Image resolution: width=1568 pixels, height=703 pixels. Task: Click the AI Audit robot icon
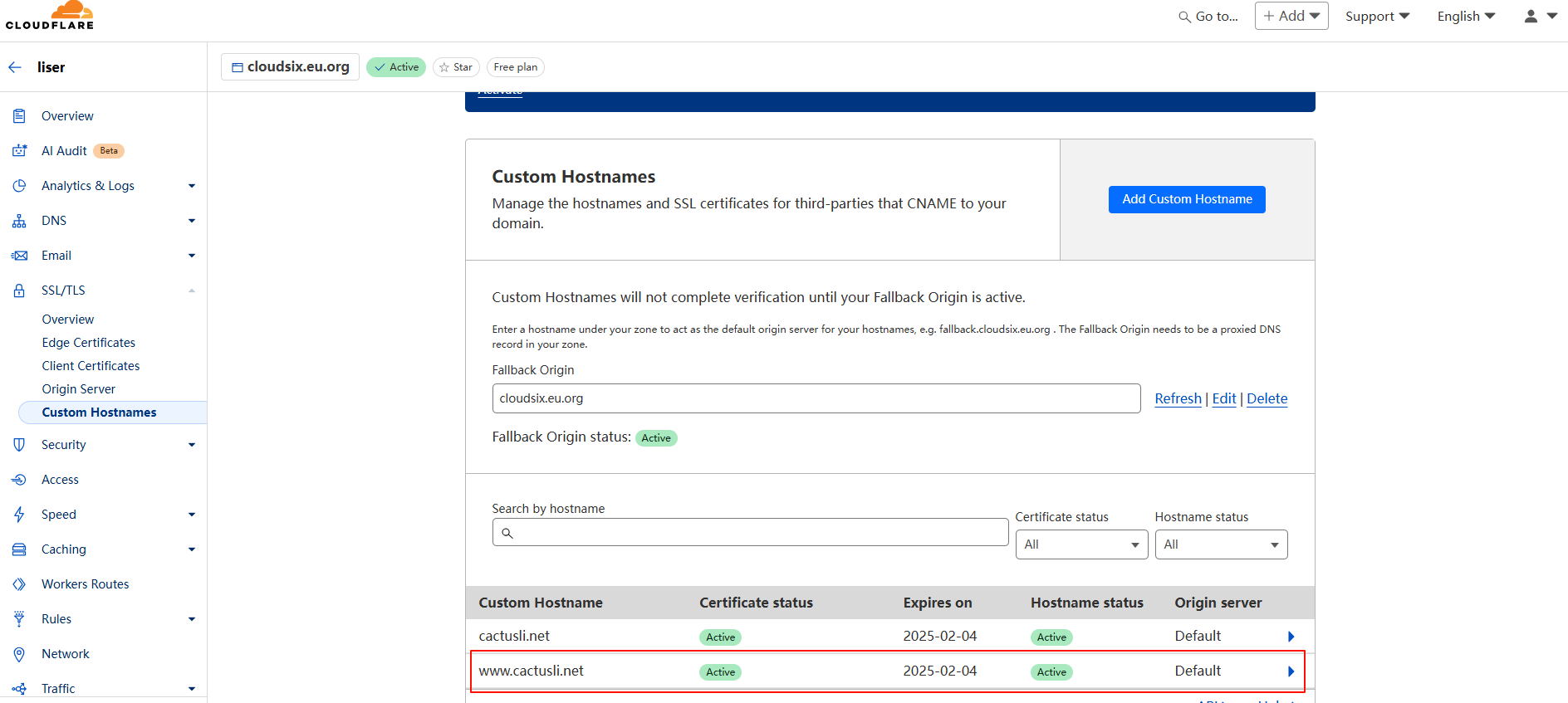(x=19, y=151)
